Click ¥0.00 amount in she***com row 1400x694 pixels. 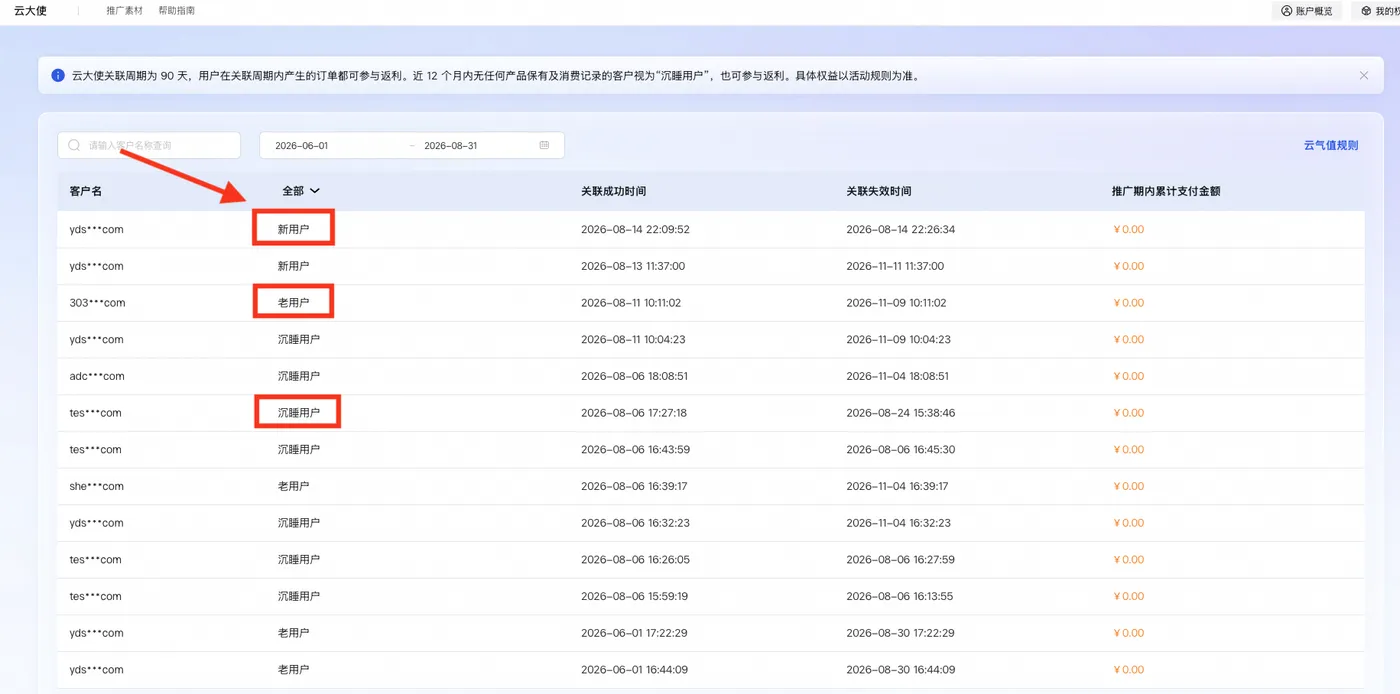(x=1128, y=486)
